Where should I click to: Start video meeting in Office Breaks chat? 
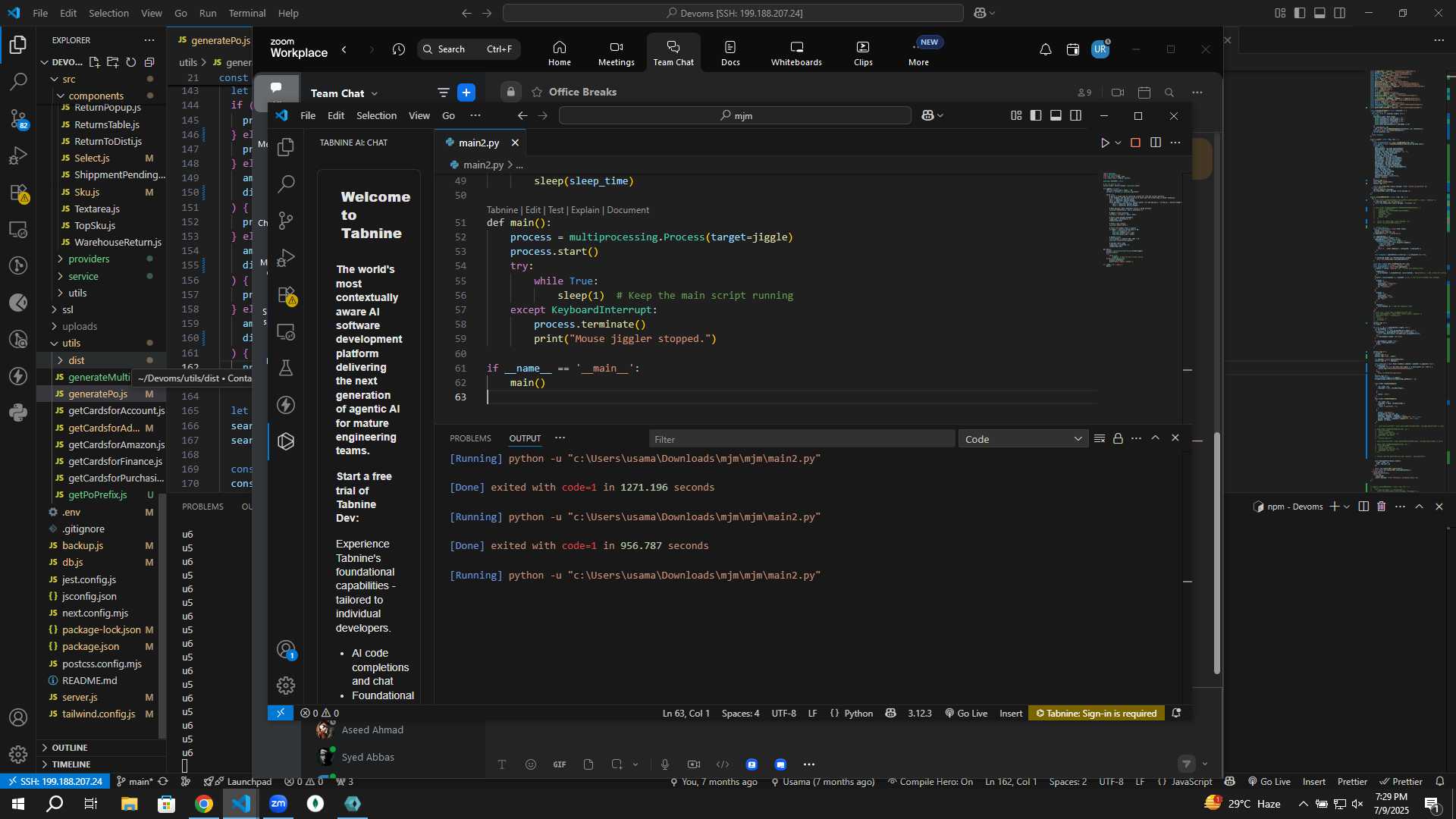[x=1118, y=93]
